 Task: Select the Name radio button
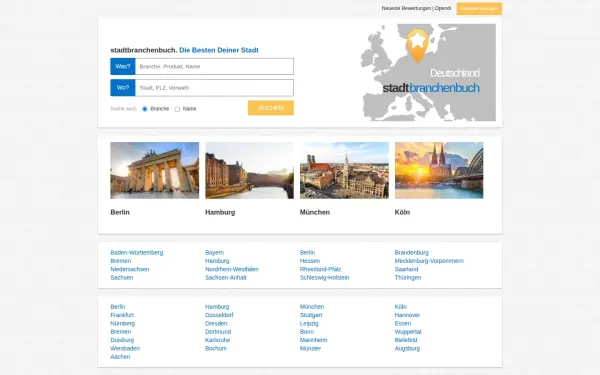[x=177, y=109]
